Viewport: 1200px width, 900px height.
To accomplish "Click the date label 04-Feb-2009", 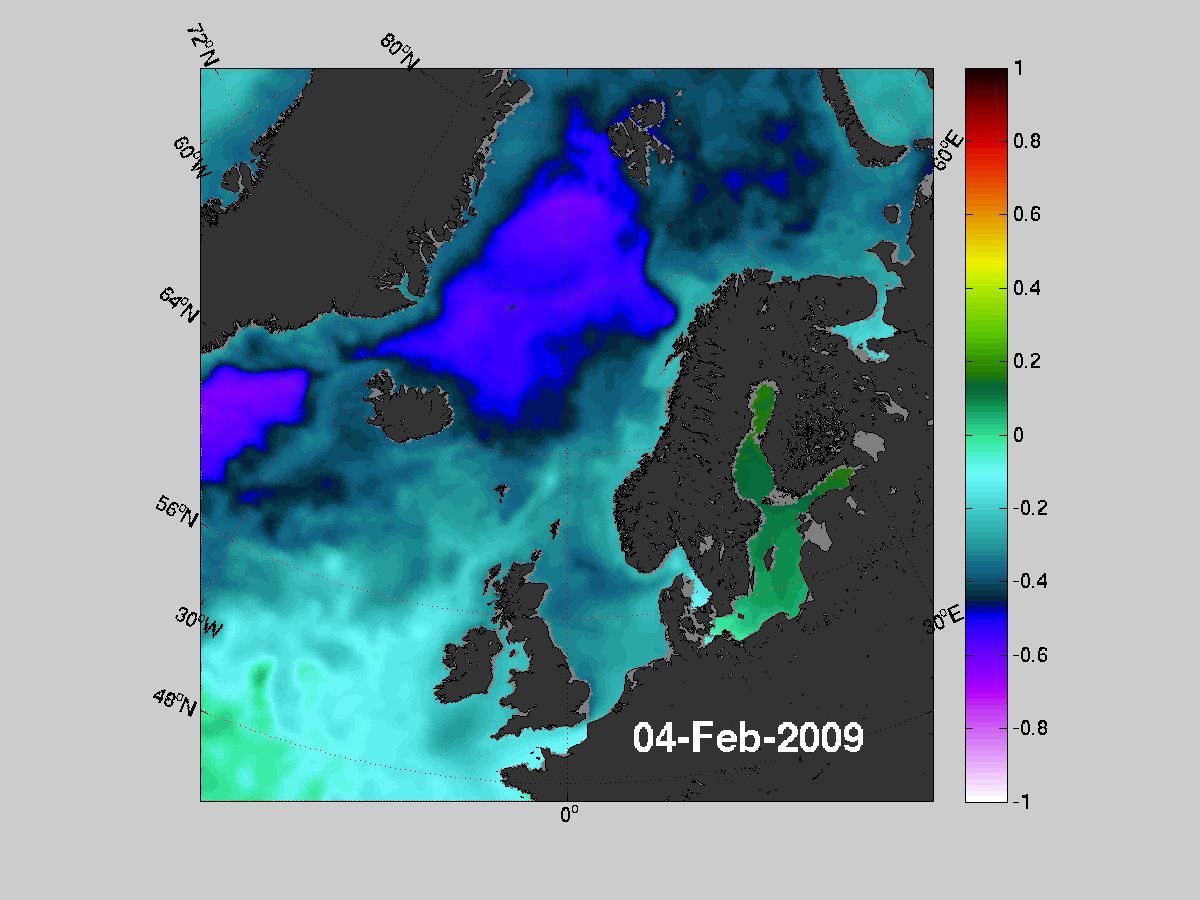I will coord(748,738).
